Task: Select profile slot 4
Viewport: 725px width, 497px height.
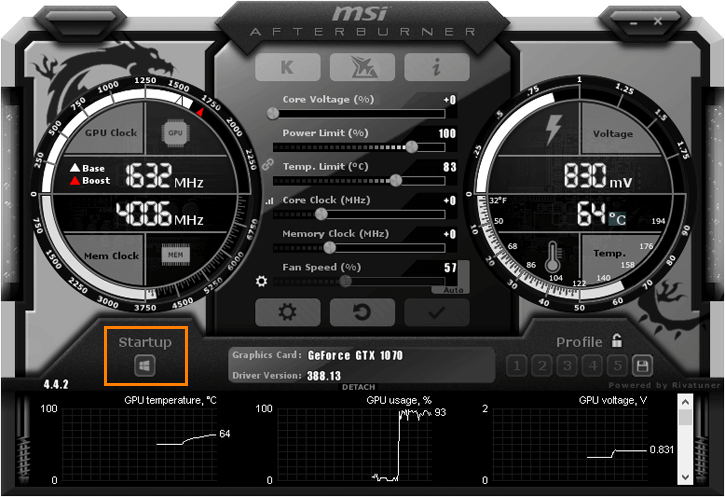Action: click(592, 366)
